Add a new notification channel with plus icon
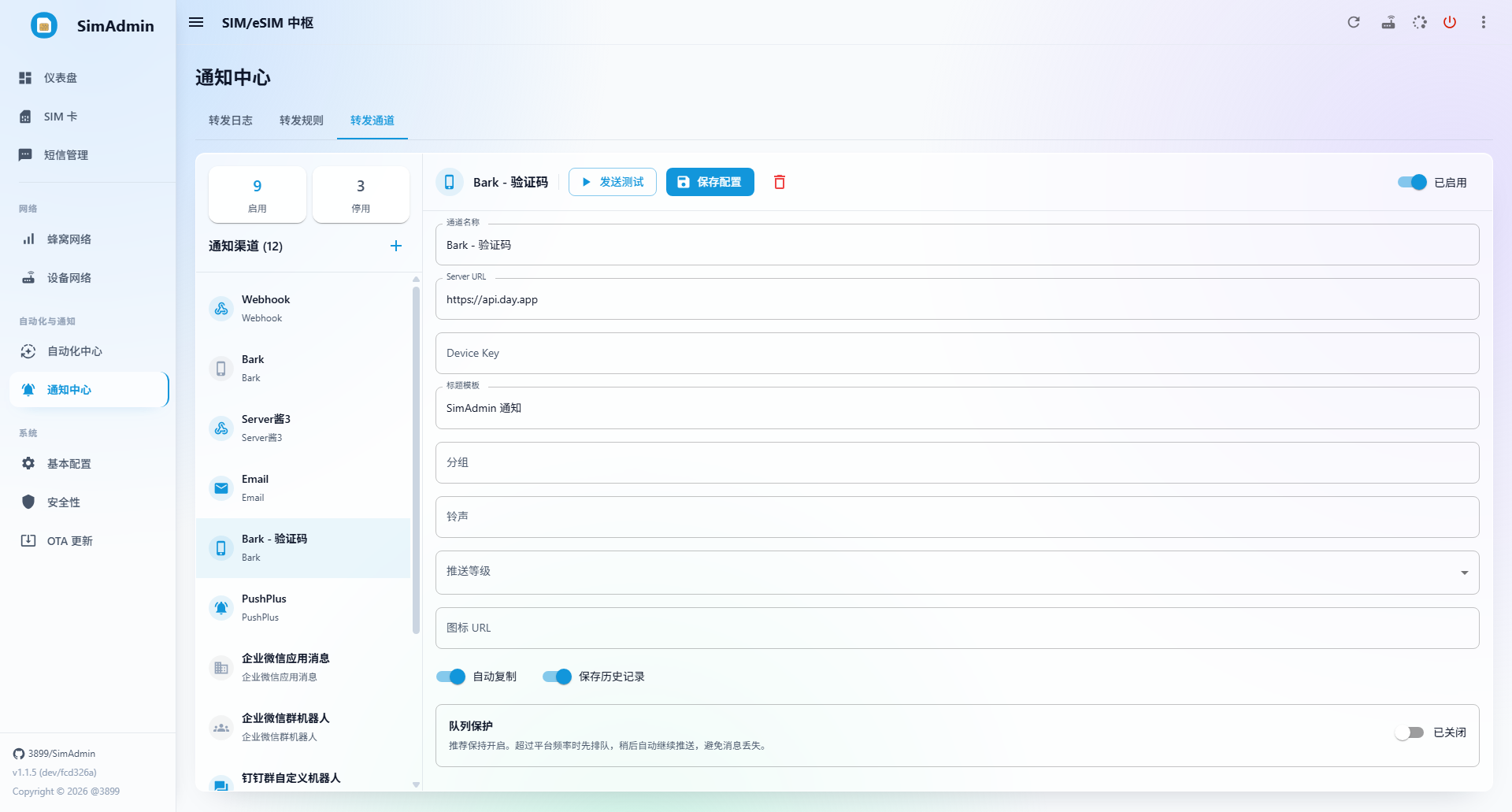The width and height of the screenshot is (1512, 812). coord(396,246)
